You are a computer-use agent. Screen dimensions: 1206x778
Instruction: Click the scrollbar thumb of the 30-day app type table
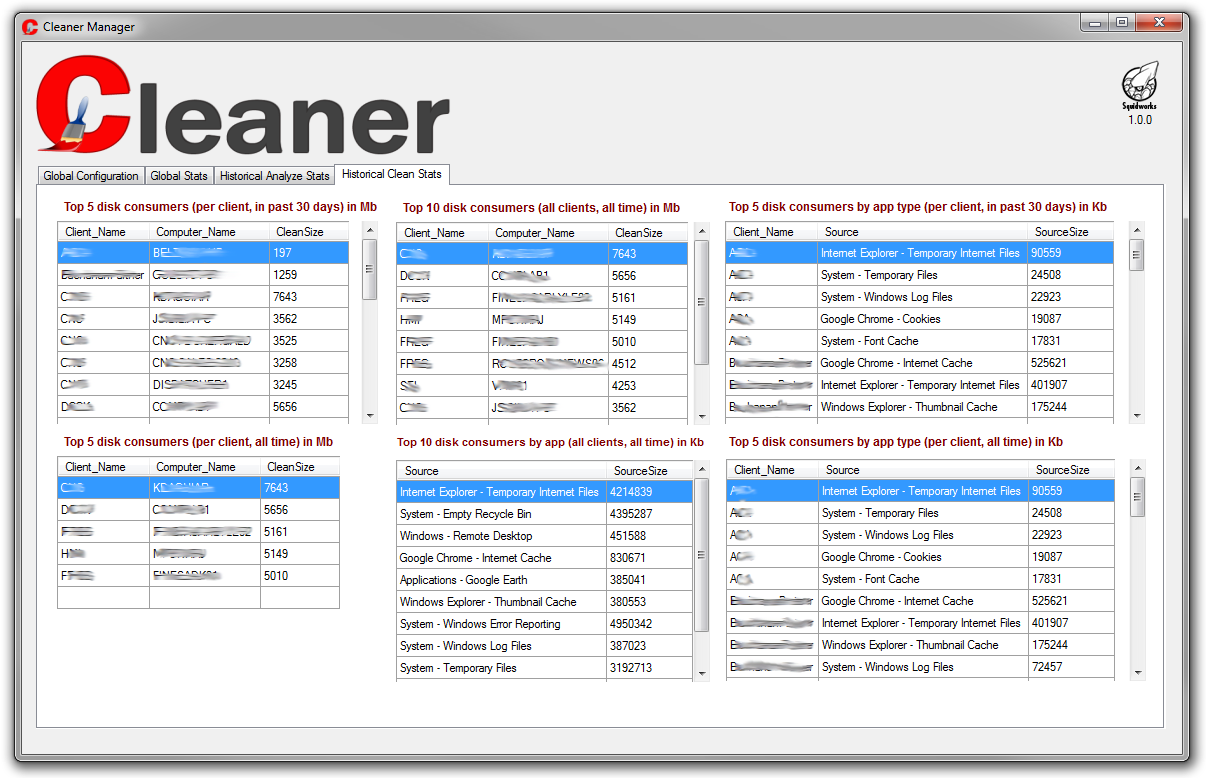(1137, 255)
